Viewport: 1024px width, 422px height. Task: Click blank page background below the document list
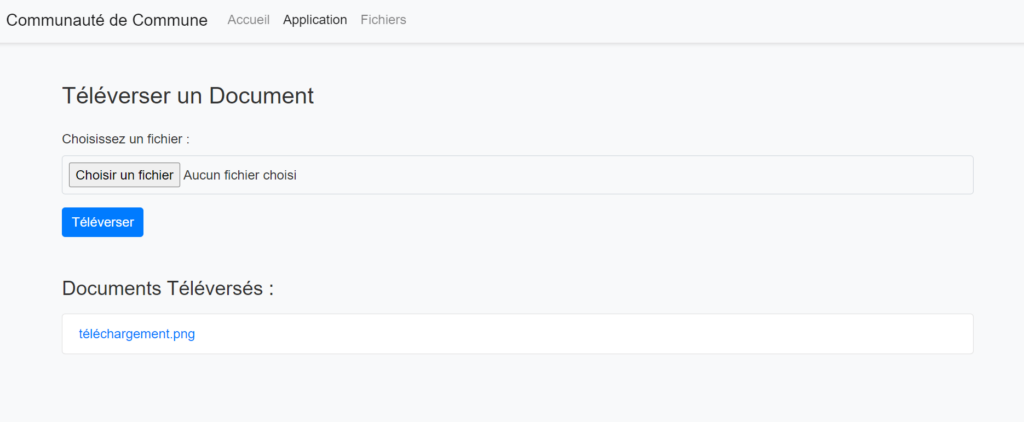click(x=500, y=390)
